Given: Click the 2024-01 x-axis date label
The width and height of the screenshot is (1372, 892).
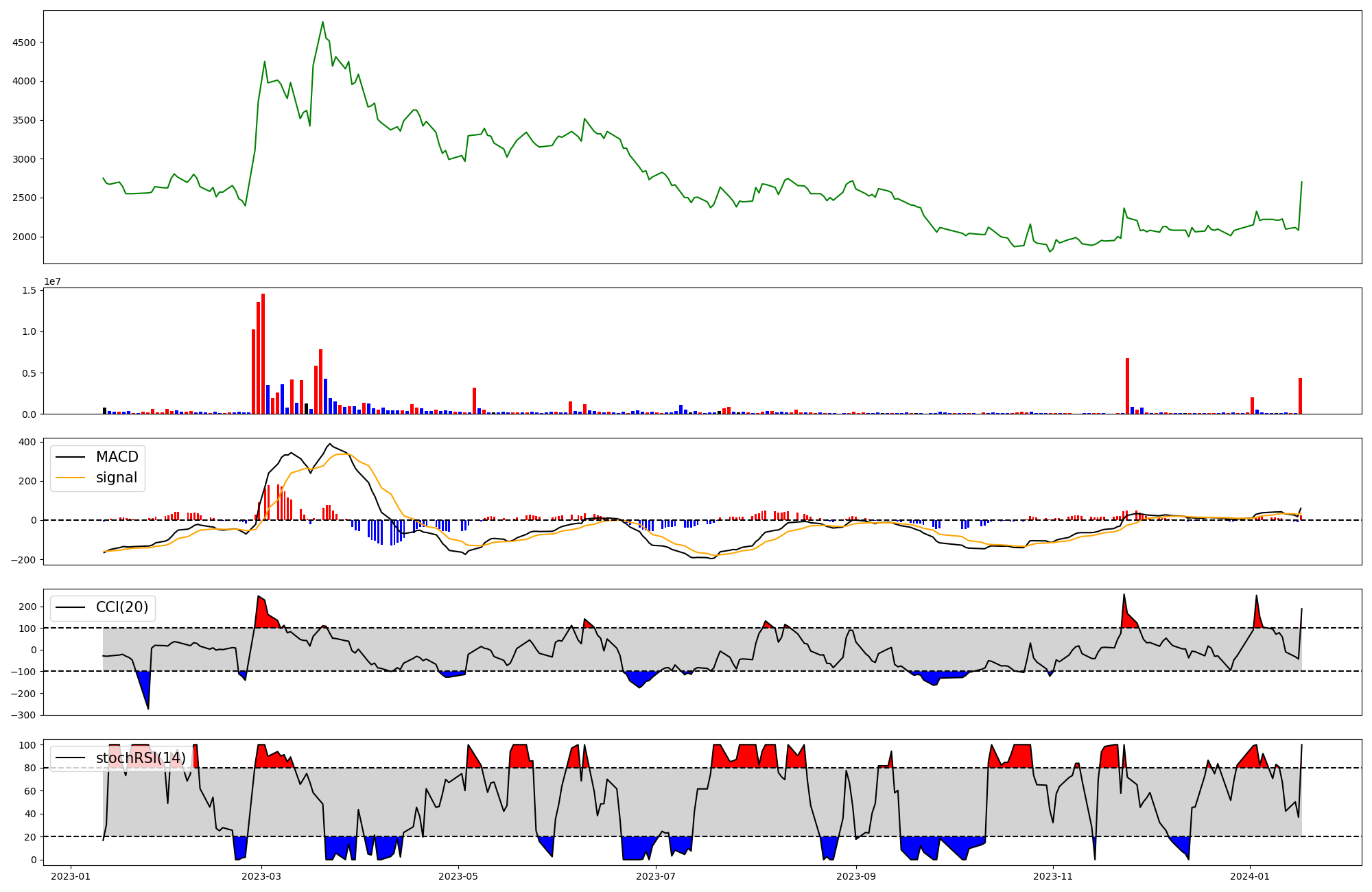Looking at the screenshot, I should [1250, 876].
